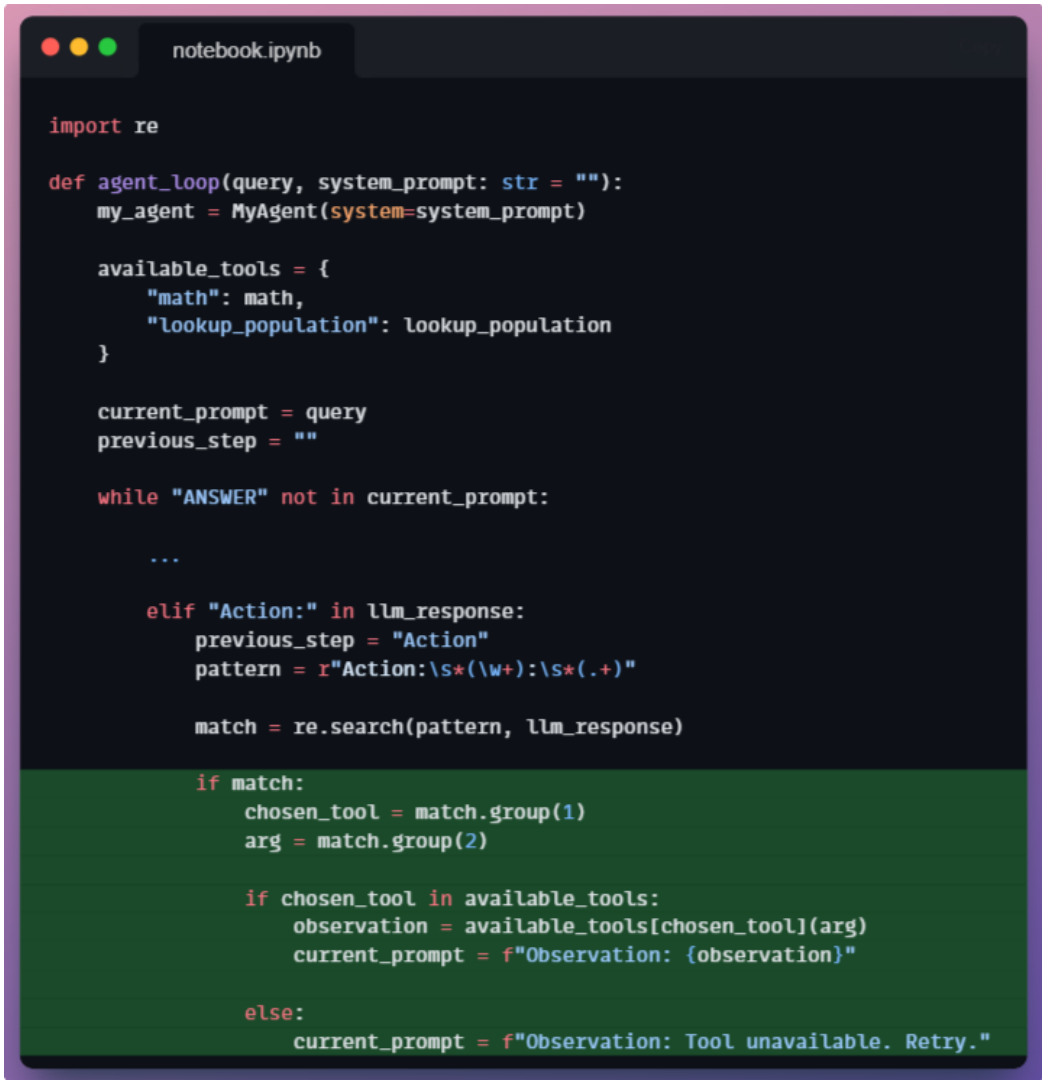Click "observation = available_tools[chosen_tool](arg)" line

point(579,926)
